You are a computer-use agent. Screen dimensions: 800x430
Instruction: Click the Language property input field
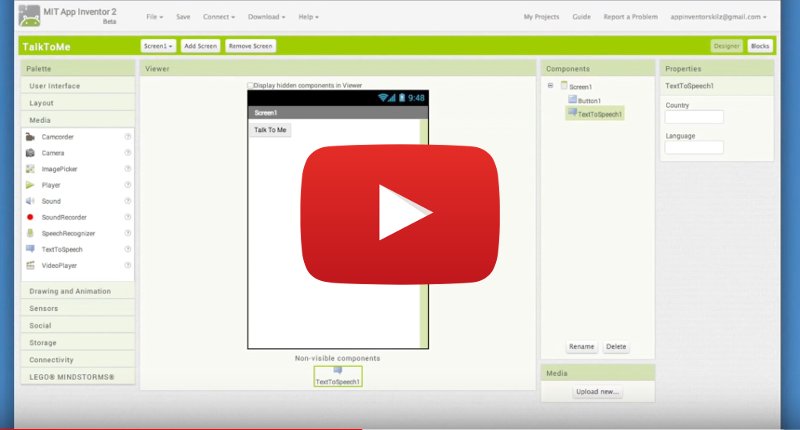(694, 147)
